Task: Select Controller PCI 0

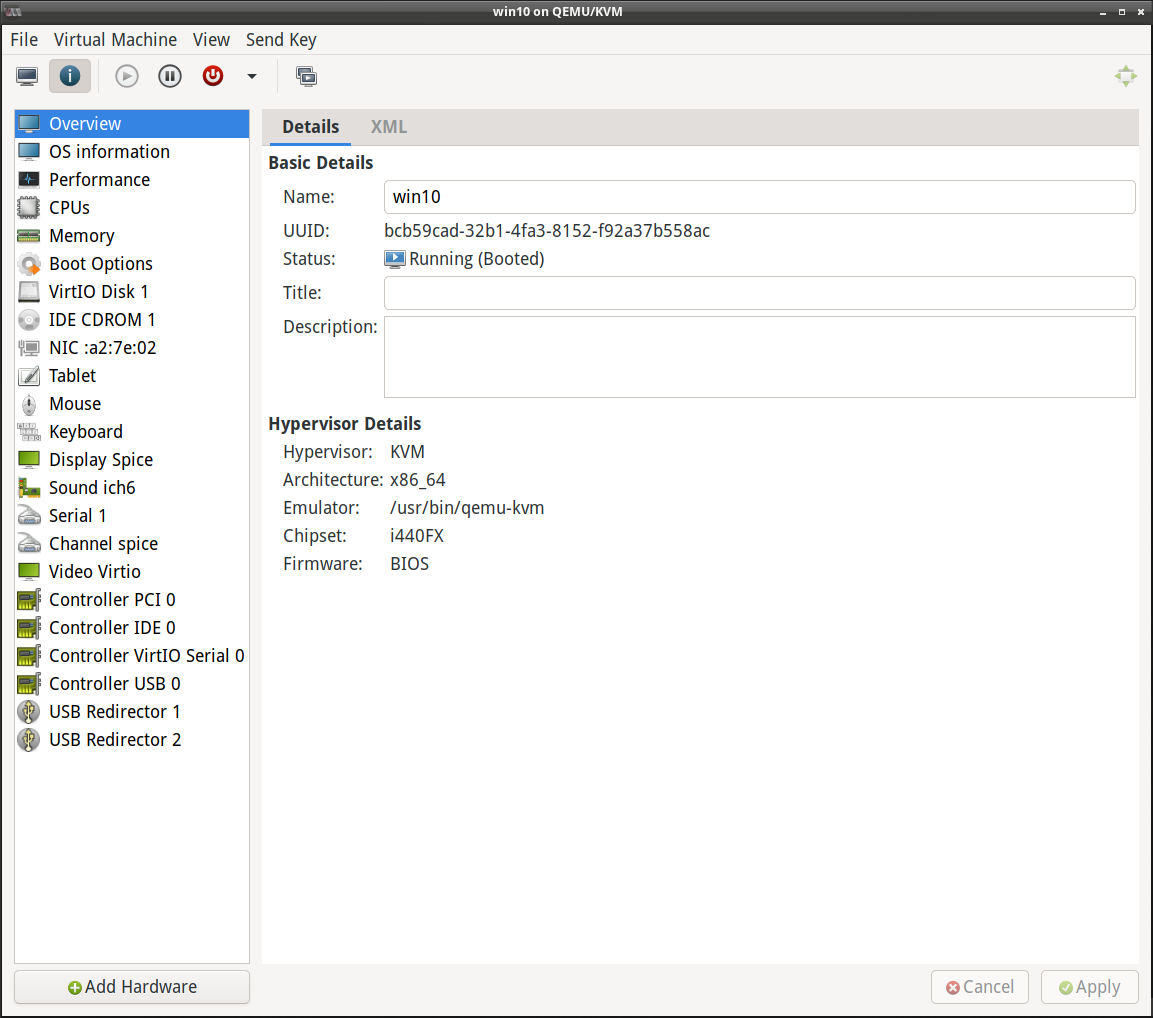Action: 132,599
